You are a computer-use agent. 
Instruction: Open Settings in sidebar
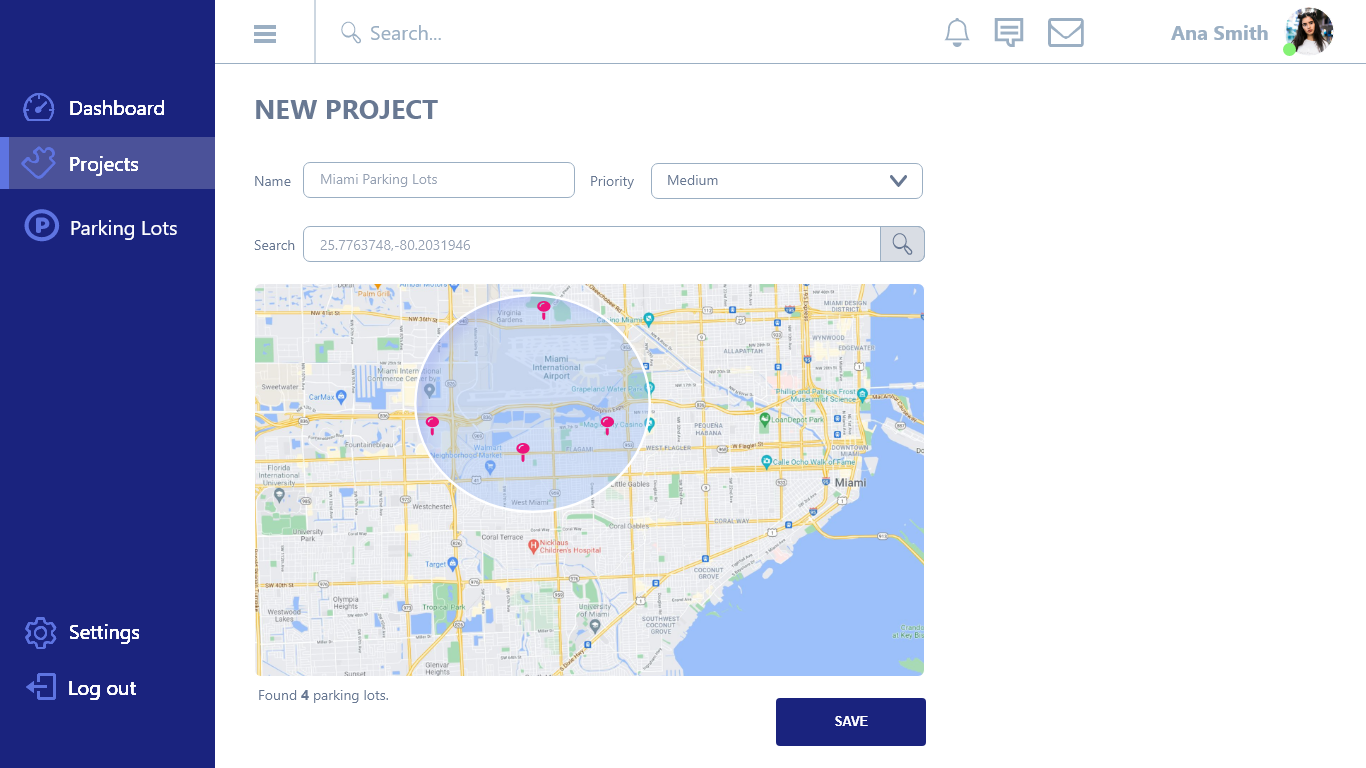tap(107, 632)
